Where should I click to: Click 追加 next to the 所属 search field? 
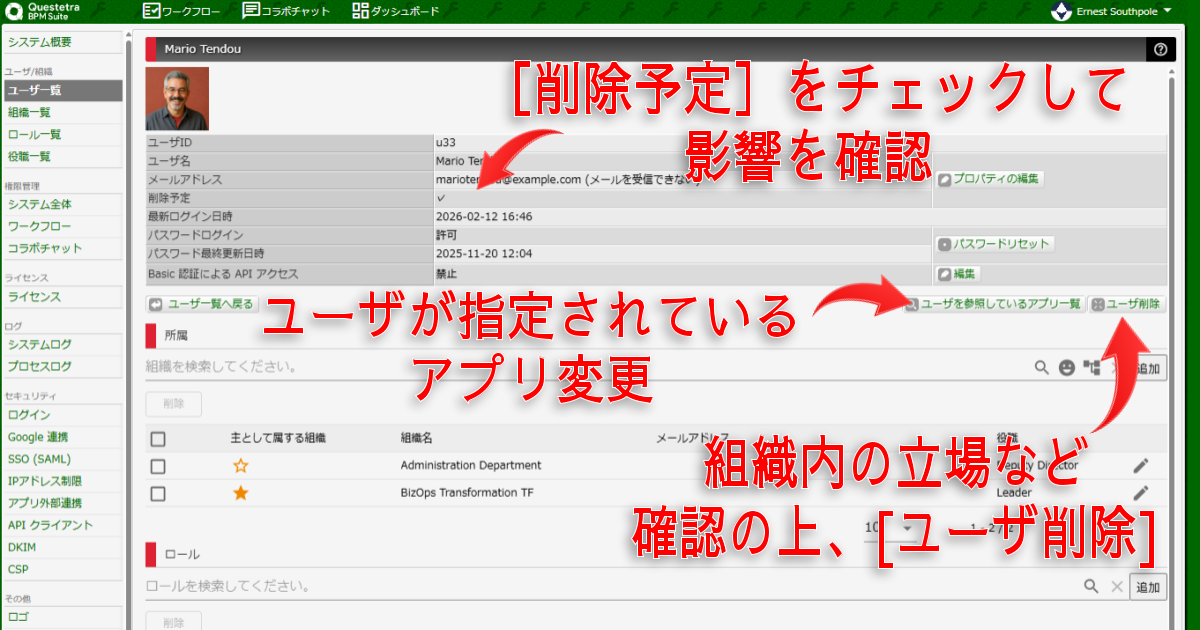point(1148,368)
